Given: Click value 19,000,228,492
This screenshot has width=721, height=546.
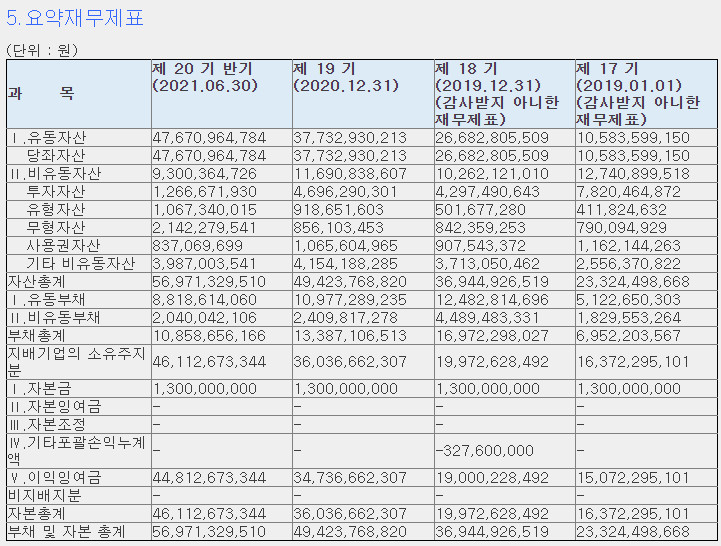Looking at the screenshot, I should coord(492,478).
